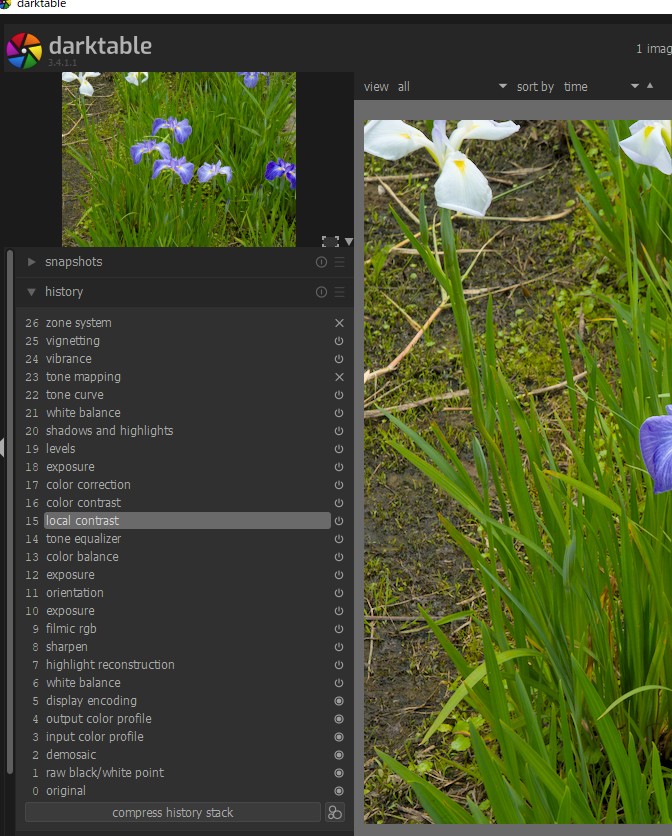Toggle power icon for exposure item 18
The height and width of the screenshot is (836, 672).
(x=339, y=467)
